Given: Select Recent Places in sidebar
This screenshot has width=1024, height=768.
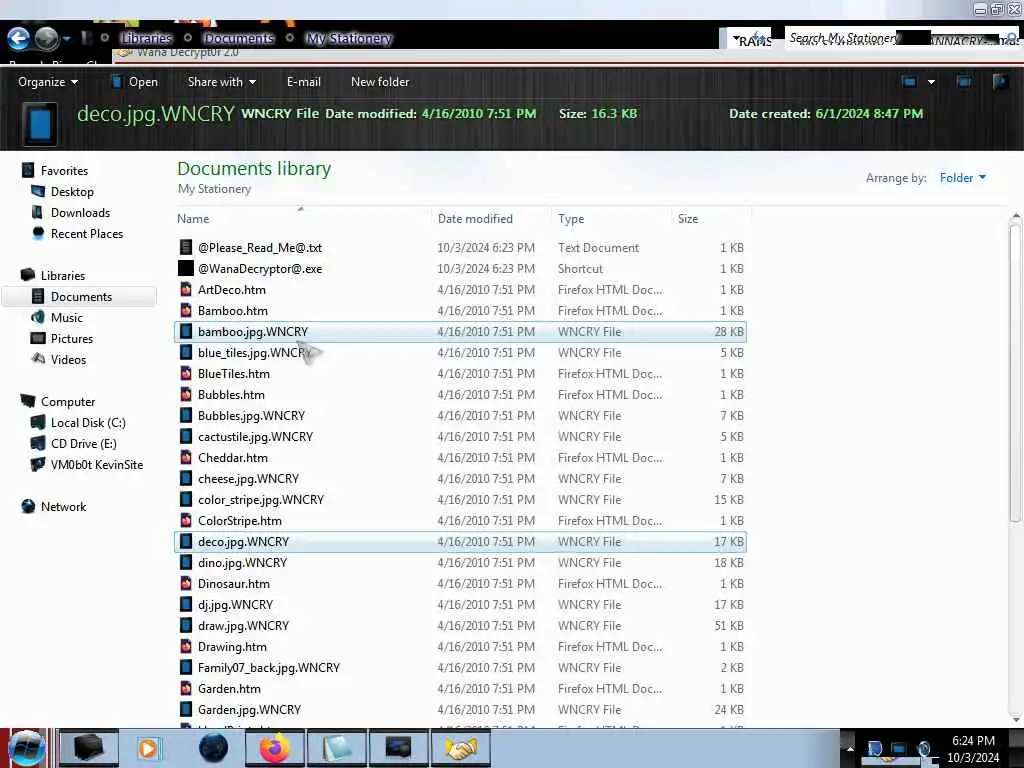Looking at the screenshot, I should tap(87, 233).
